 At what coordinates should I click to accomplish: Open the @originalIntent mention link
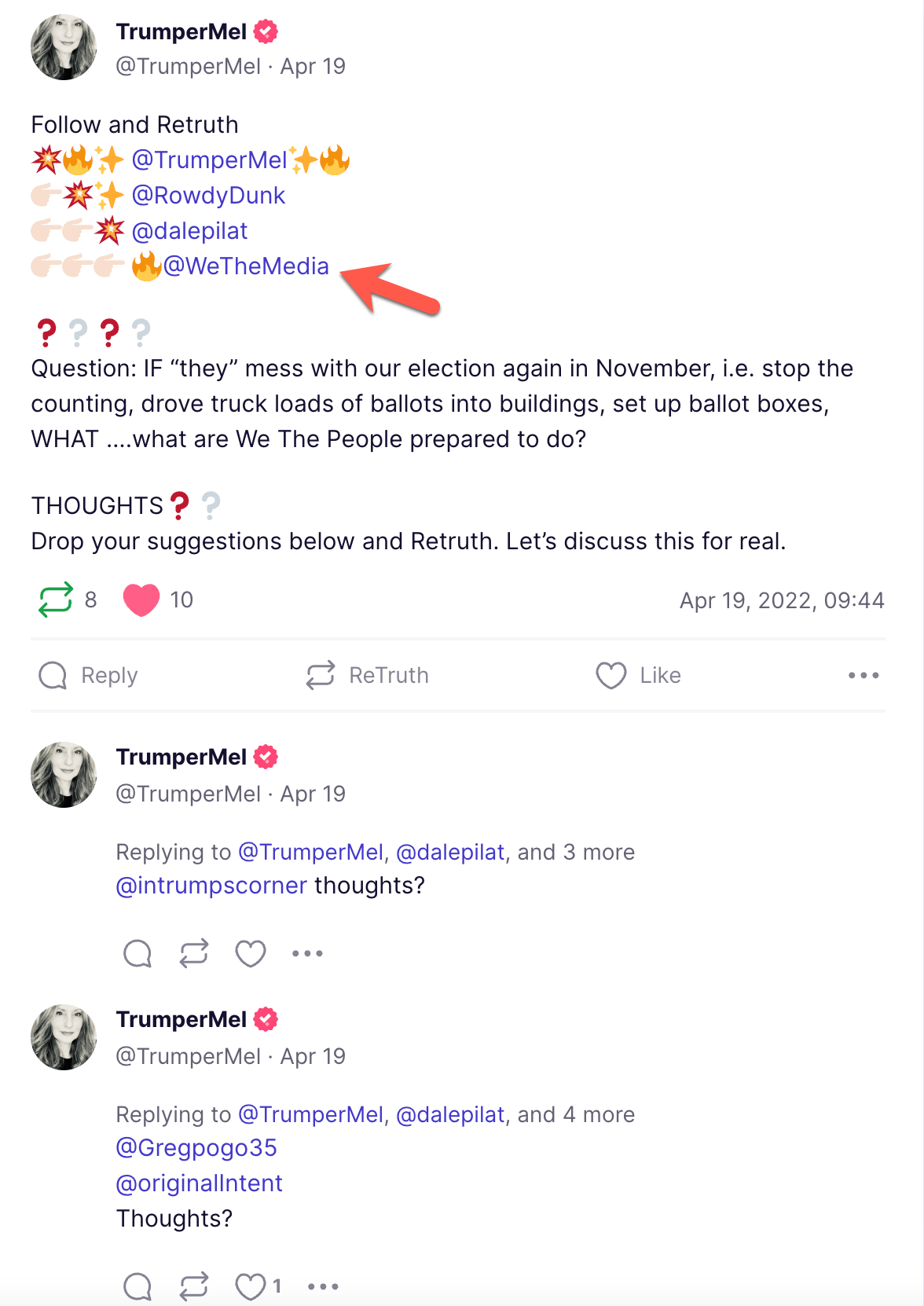[199, 1183]
